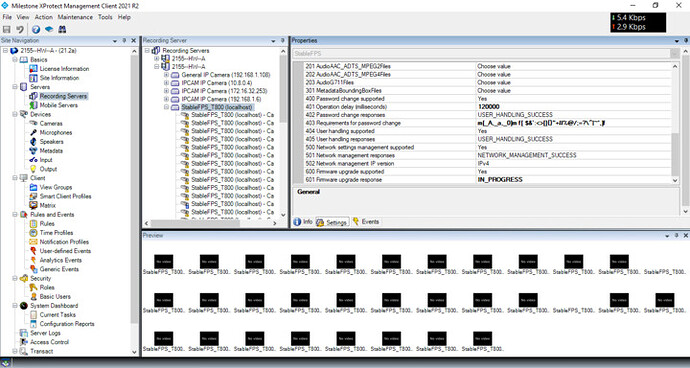Collapse the Basics tree node
690x368 pixels.
point(15,59)
